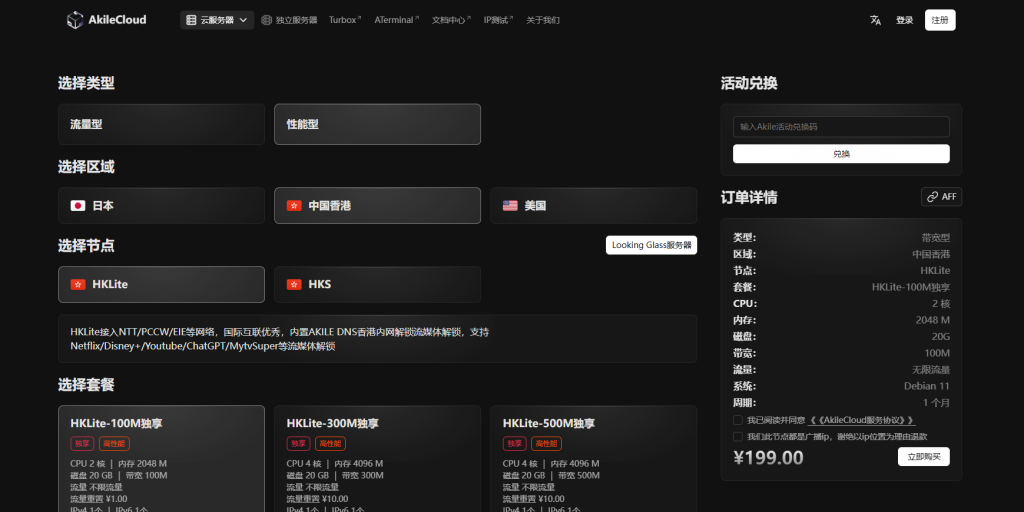The image size is (1024, 512).
Task: Click the Japan flag icon
Action: (78, 206)
